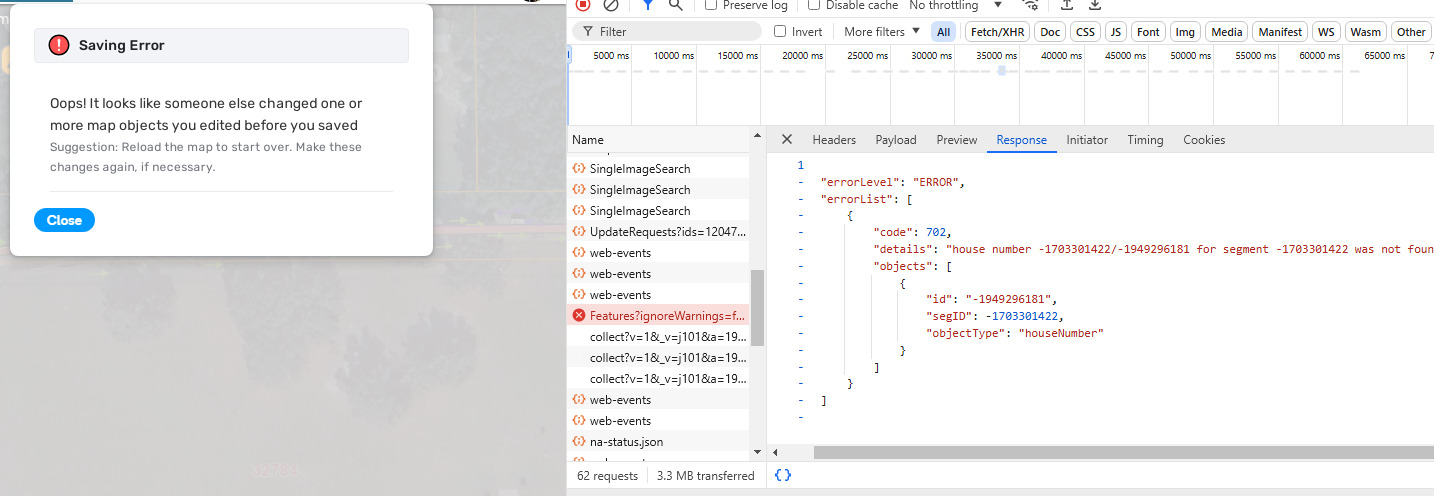This screenshot has width=1434, height=496.
Task: Import HAR file upload icon
Action: 1067,5
